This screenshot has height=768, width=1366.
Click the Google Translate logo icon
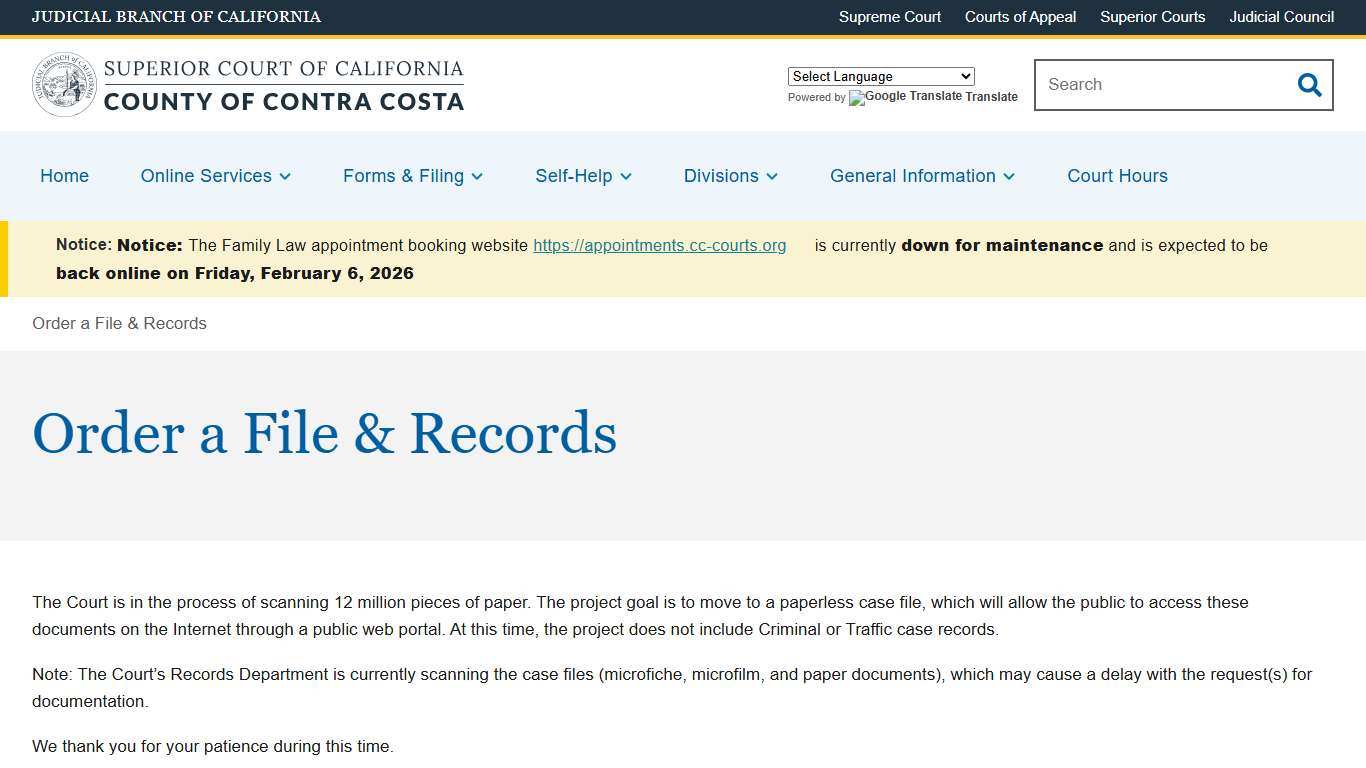pyautogui.click(x=857, y=97)
